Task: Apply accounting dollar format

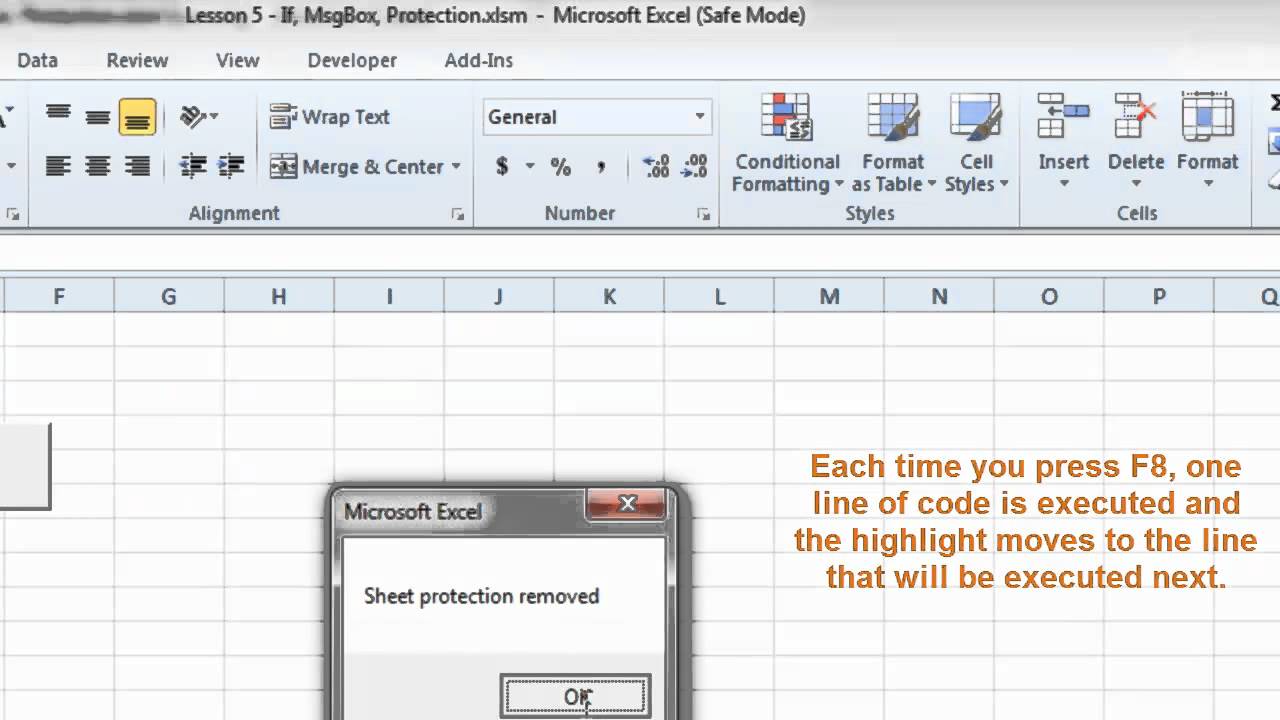Action: pos(502,166)
